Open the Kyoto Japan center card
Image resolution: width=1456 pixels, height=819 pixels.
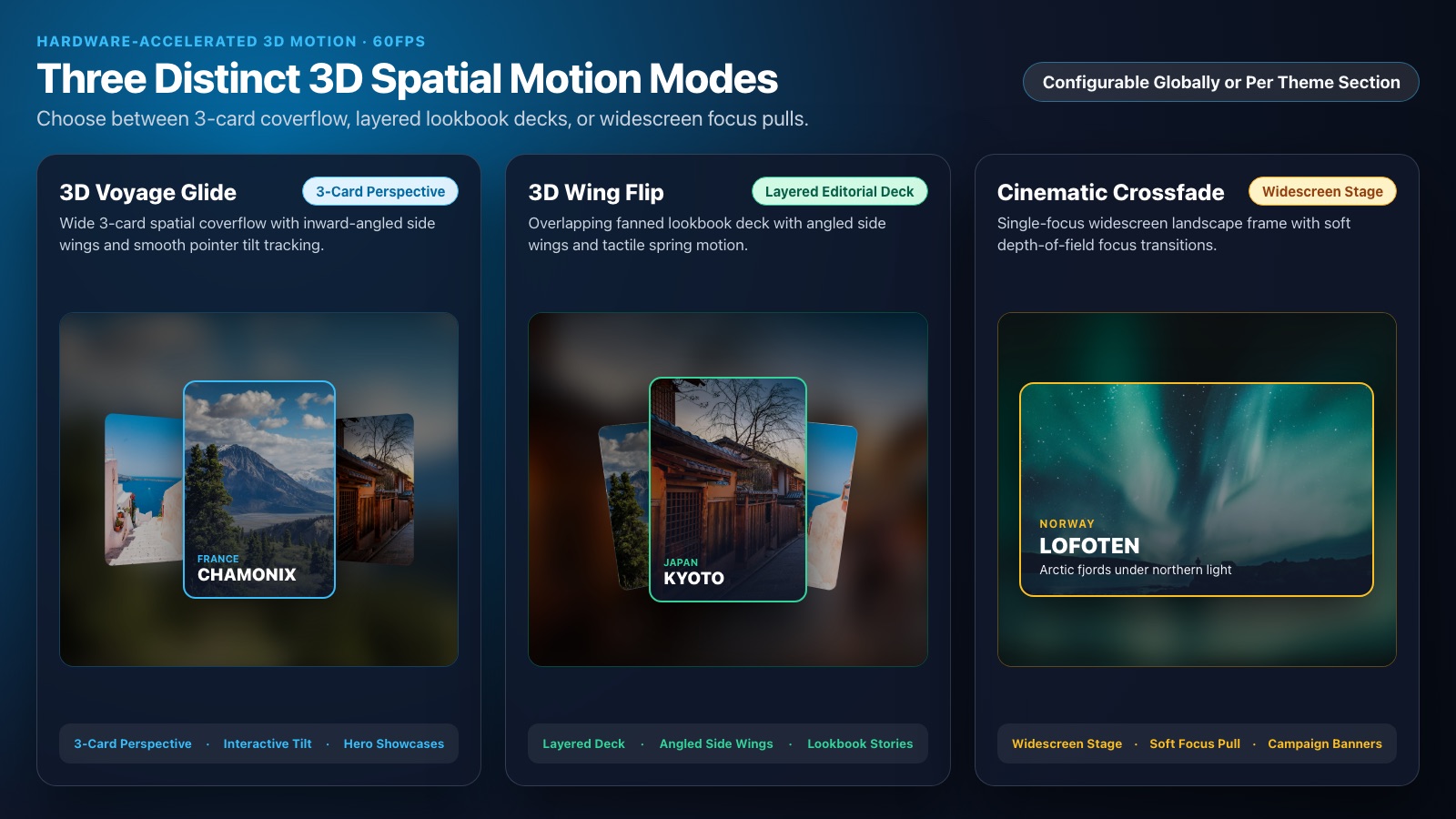click(728, 490)
